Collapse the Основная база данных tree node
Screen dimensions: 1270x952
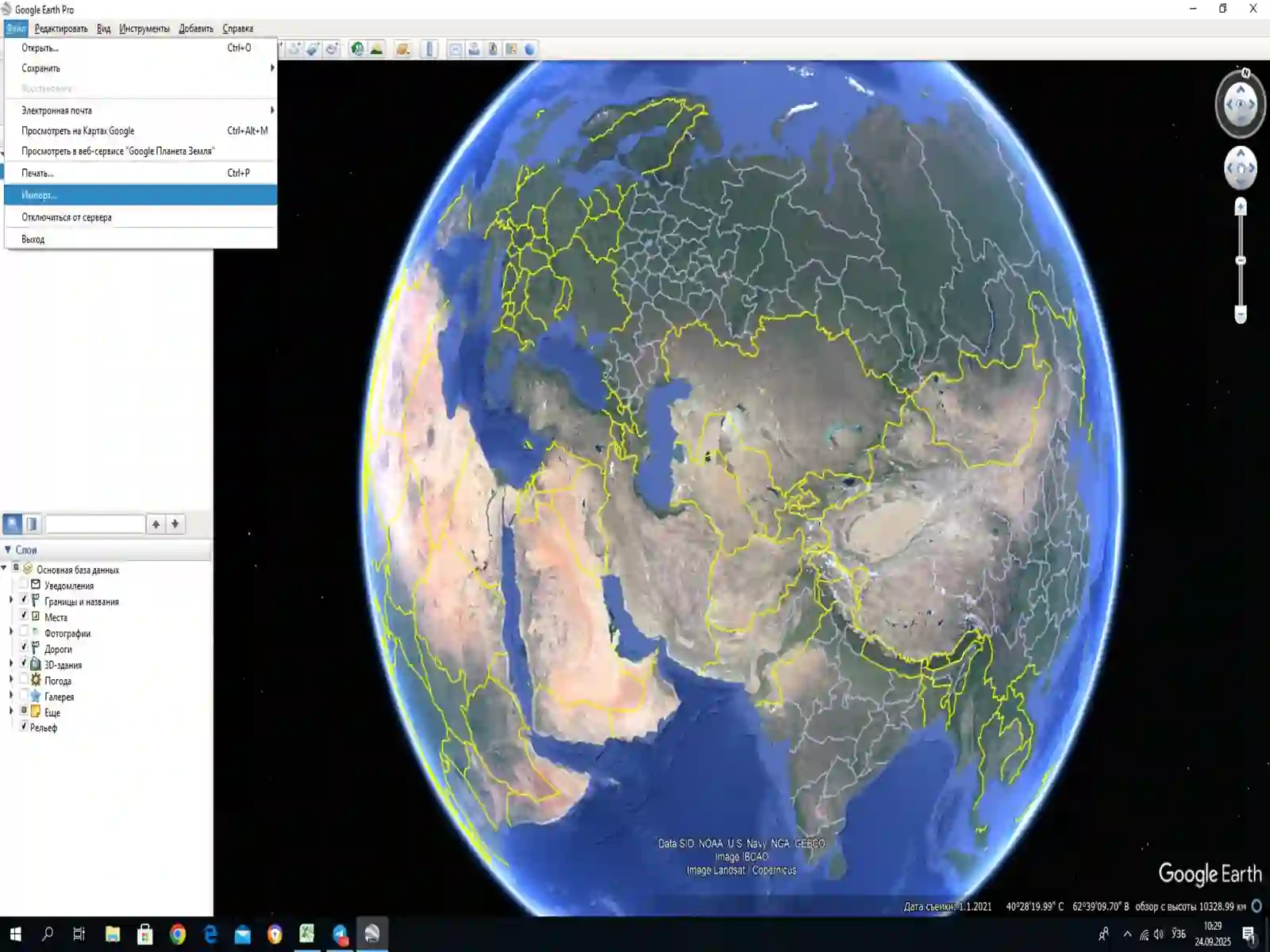pos(4,568)
